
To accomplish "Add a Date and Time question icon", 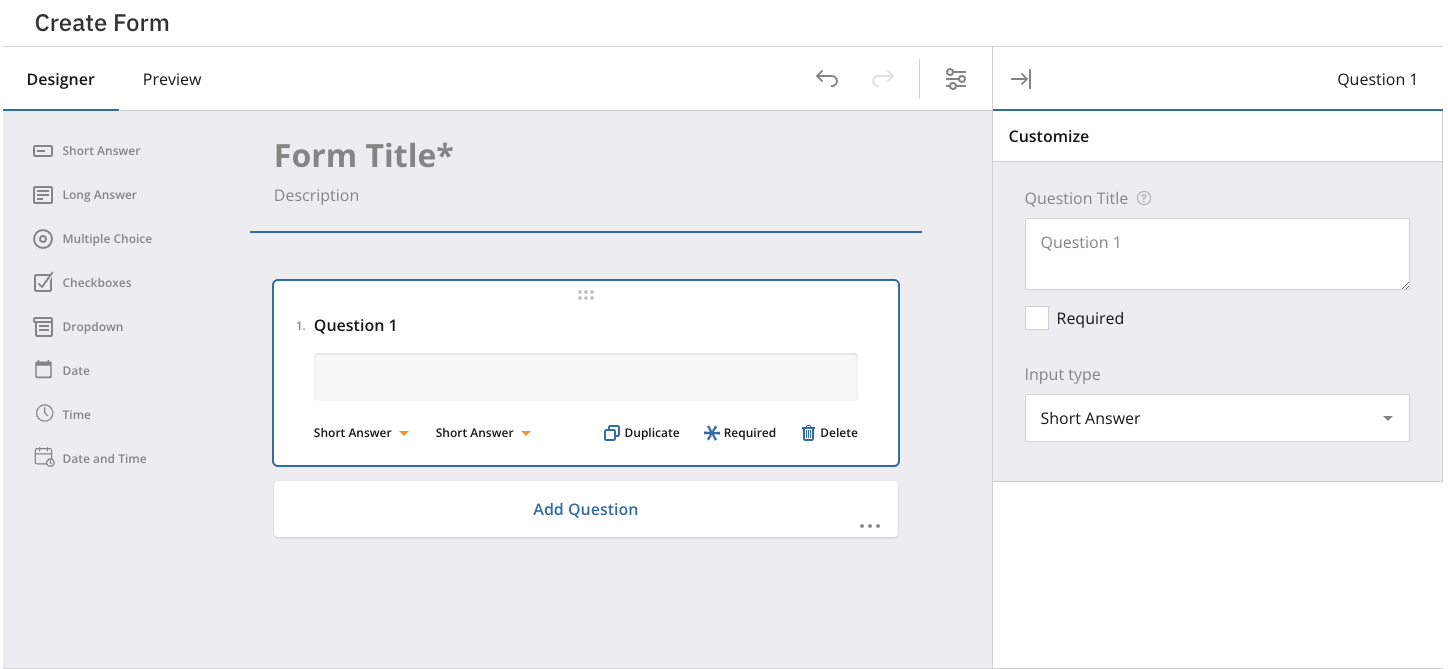I will [43, 458].
